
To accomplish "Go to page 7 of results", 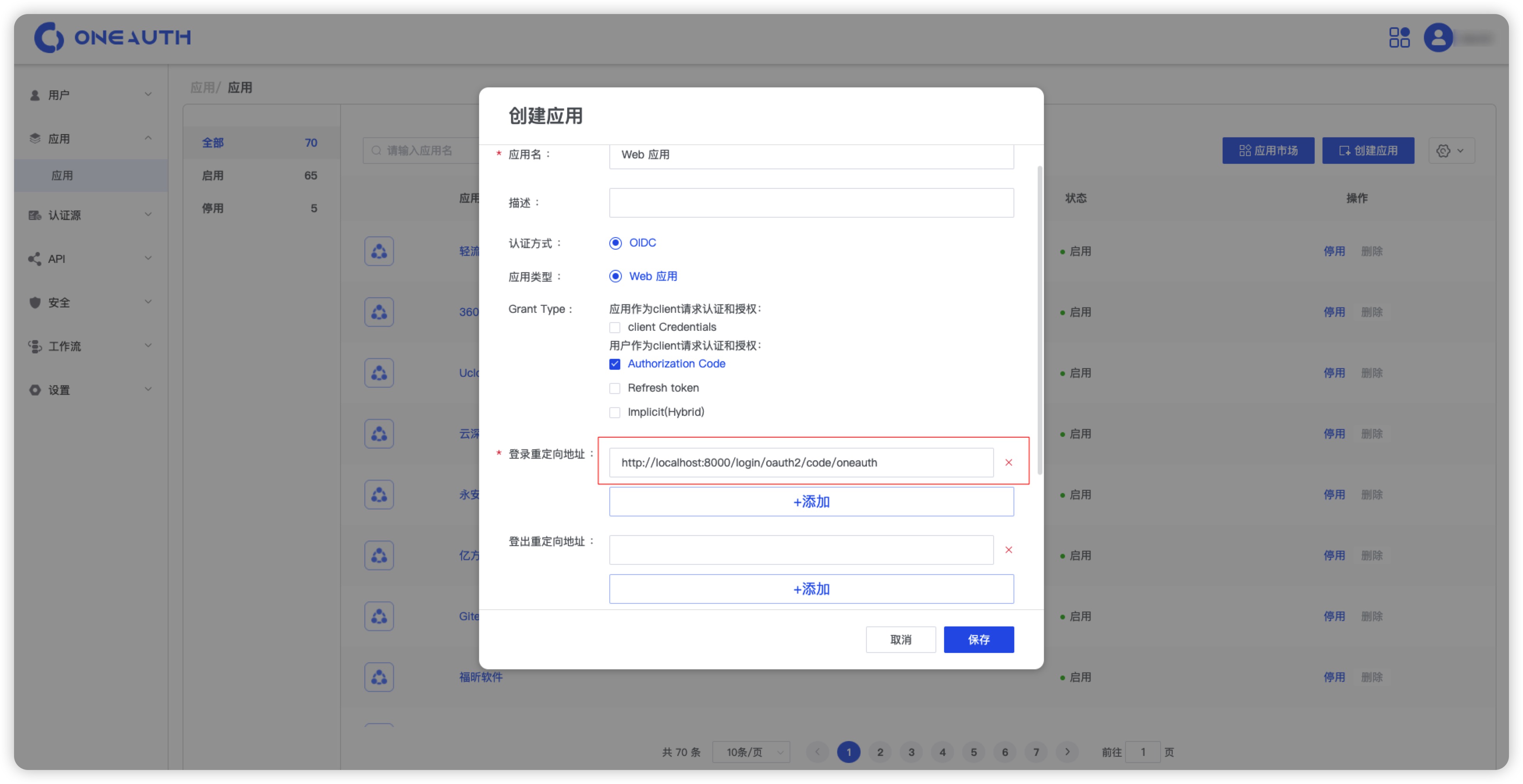I will (x=1036, y=752).
